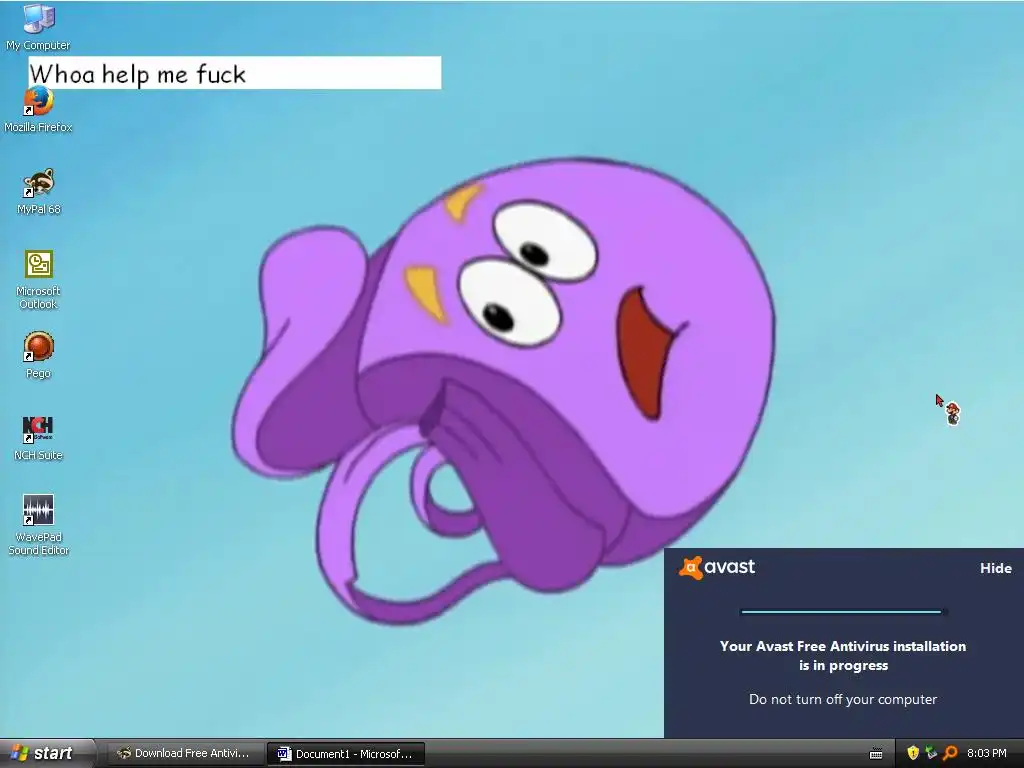Click the on-screen keyboard taskbar icon

(x=876, y=754)
